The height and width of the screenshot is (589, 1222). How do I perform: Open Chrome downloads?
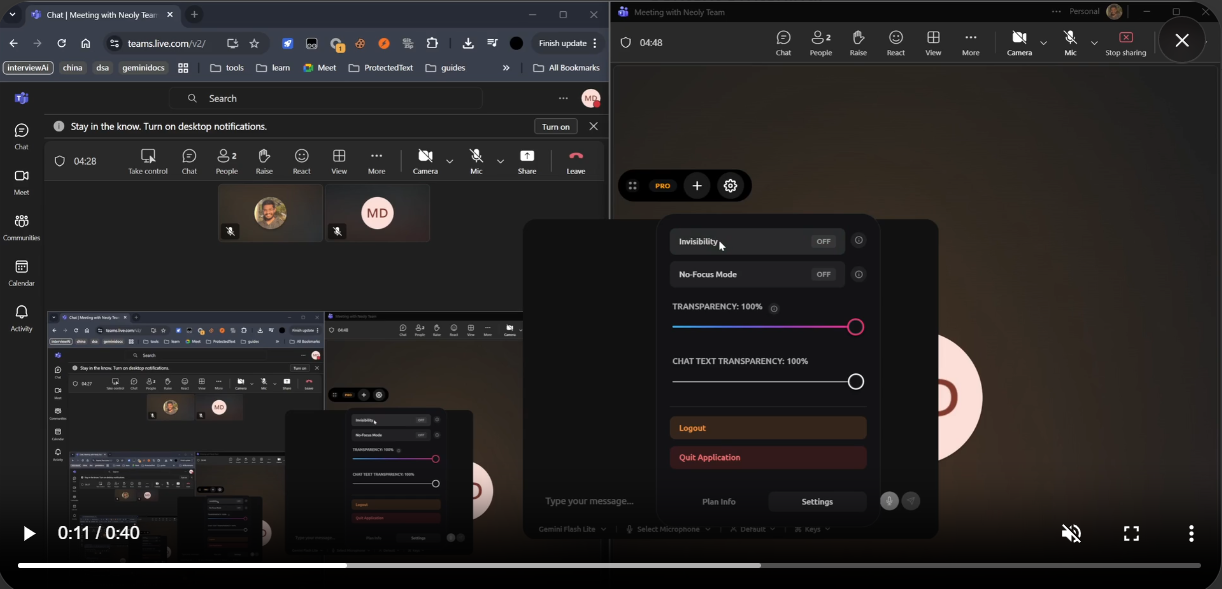click(468, 44)
